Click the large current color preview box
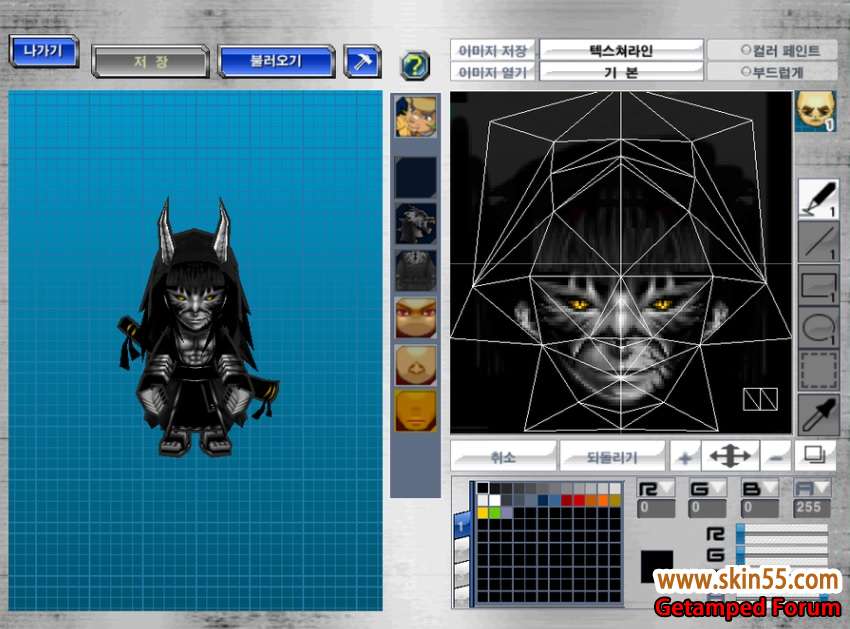 click(x=657, y=567)
